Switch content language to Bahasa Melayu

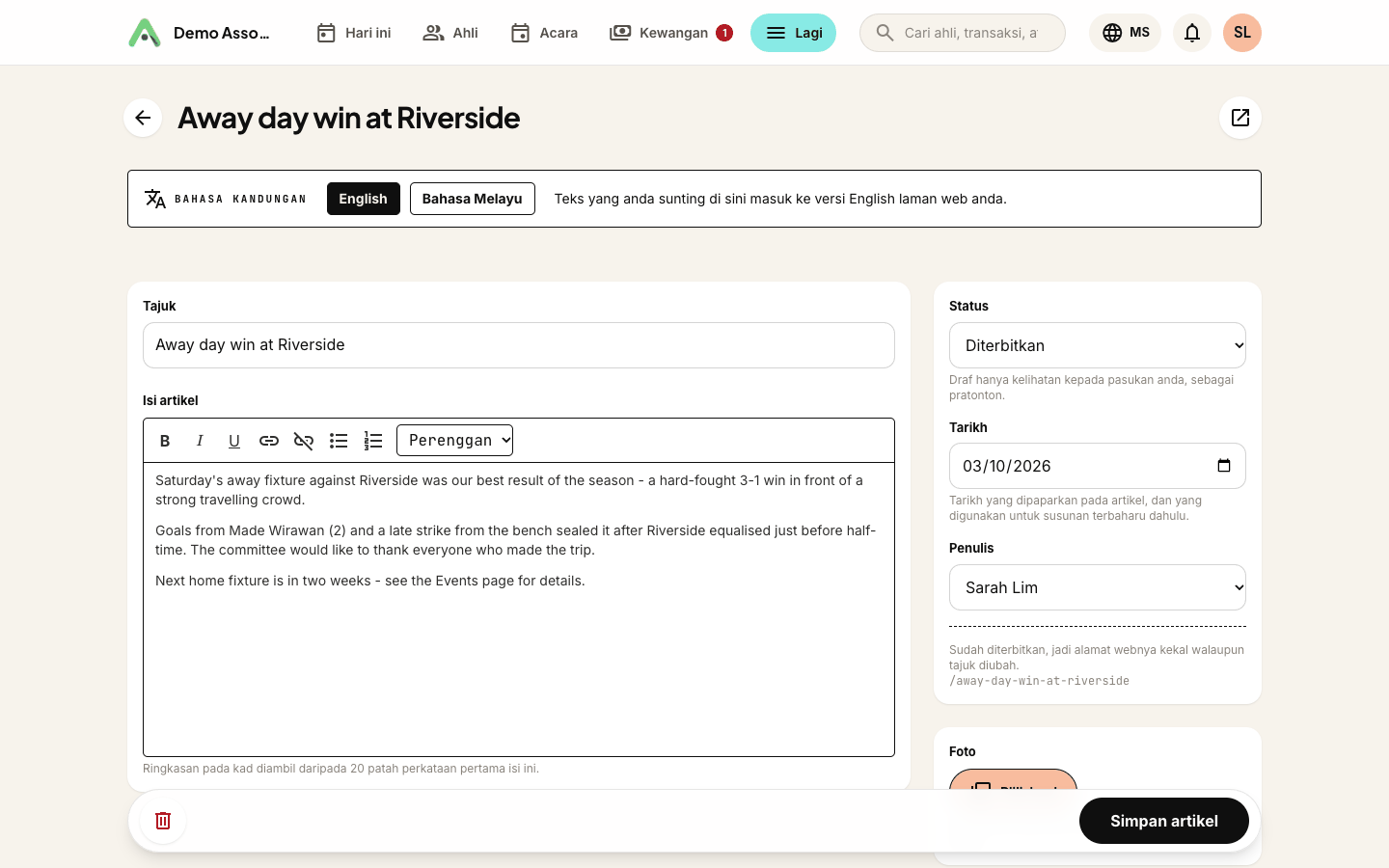point(473,199)
